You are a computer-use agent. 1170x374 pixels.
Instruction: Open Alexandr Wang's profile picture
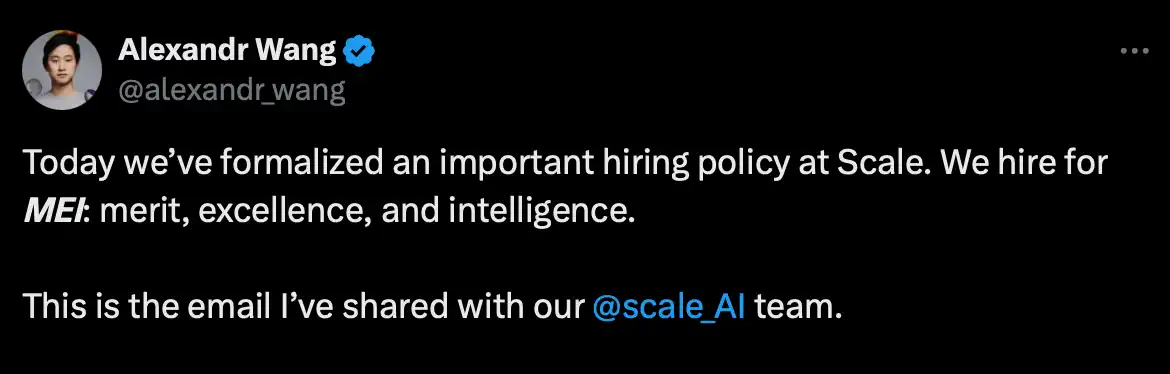(x=61, y=72)
